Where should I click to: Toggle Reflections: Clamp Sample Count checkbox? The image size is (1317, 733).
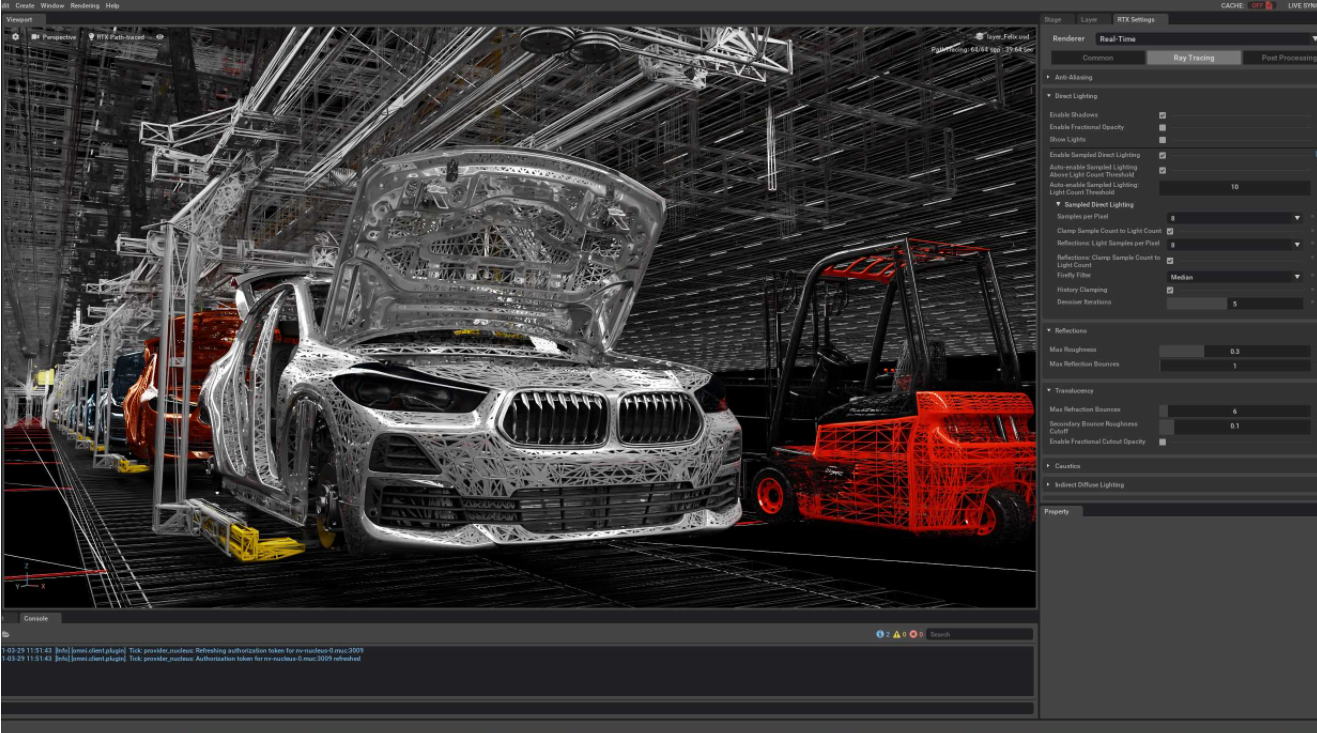click(1170, 260)
